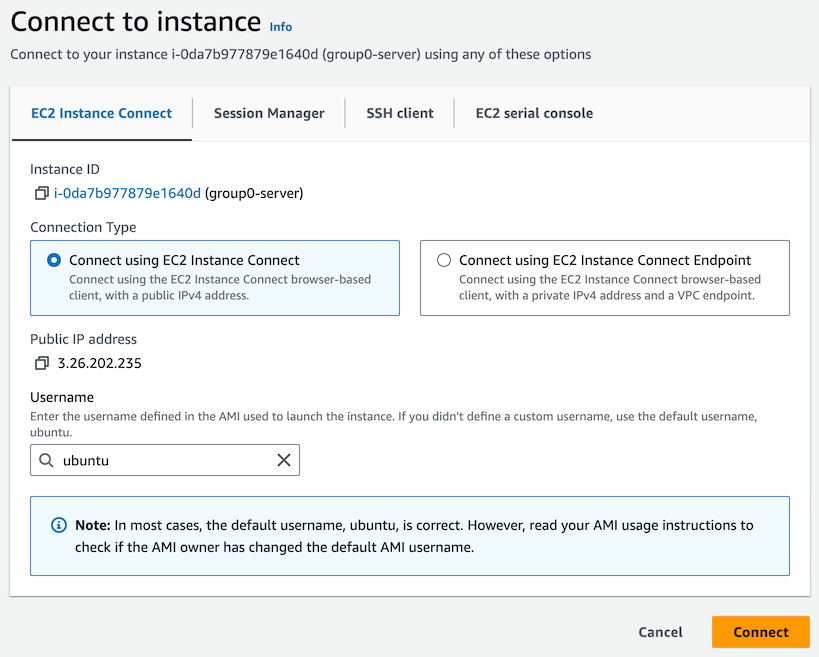
Task: Click the Cancel button
Action: tap(660, 632)
